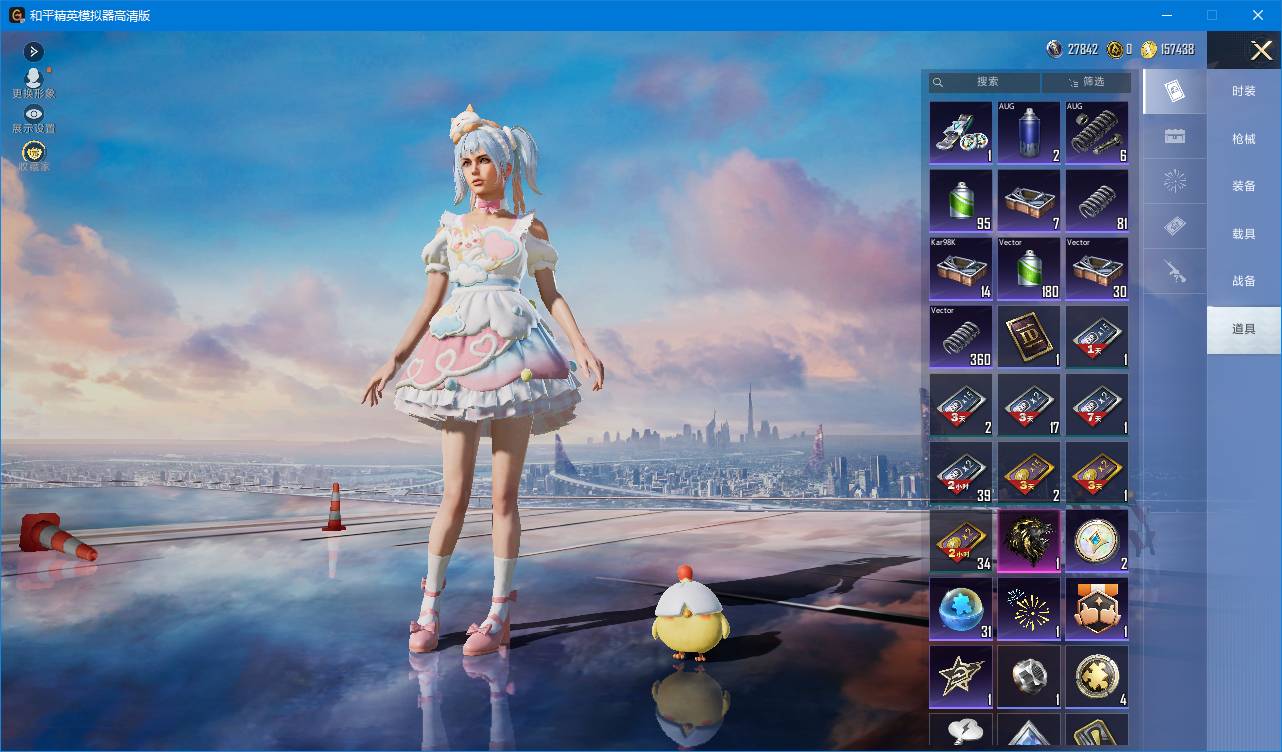Select the ticket voucher sub-category icon
The height and width of the screenshot is (752, 1282).
pyautogui.click(x=1175, y=226)
